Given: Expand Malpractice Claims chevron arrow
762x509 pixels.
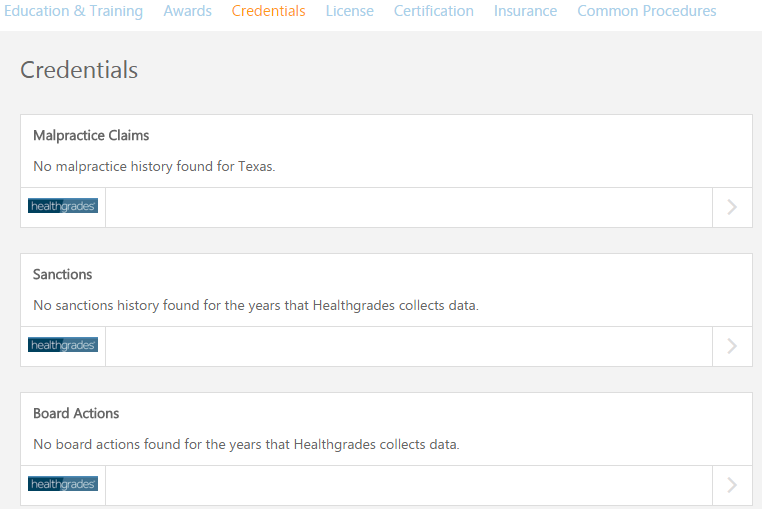Looking at the screenshot, I should pyautogui.click(x=732, y=207).
